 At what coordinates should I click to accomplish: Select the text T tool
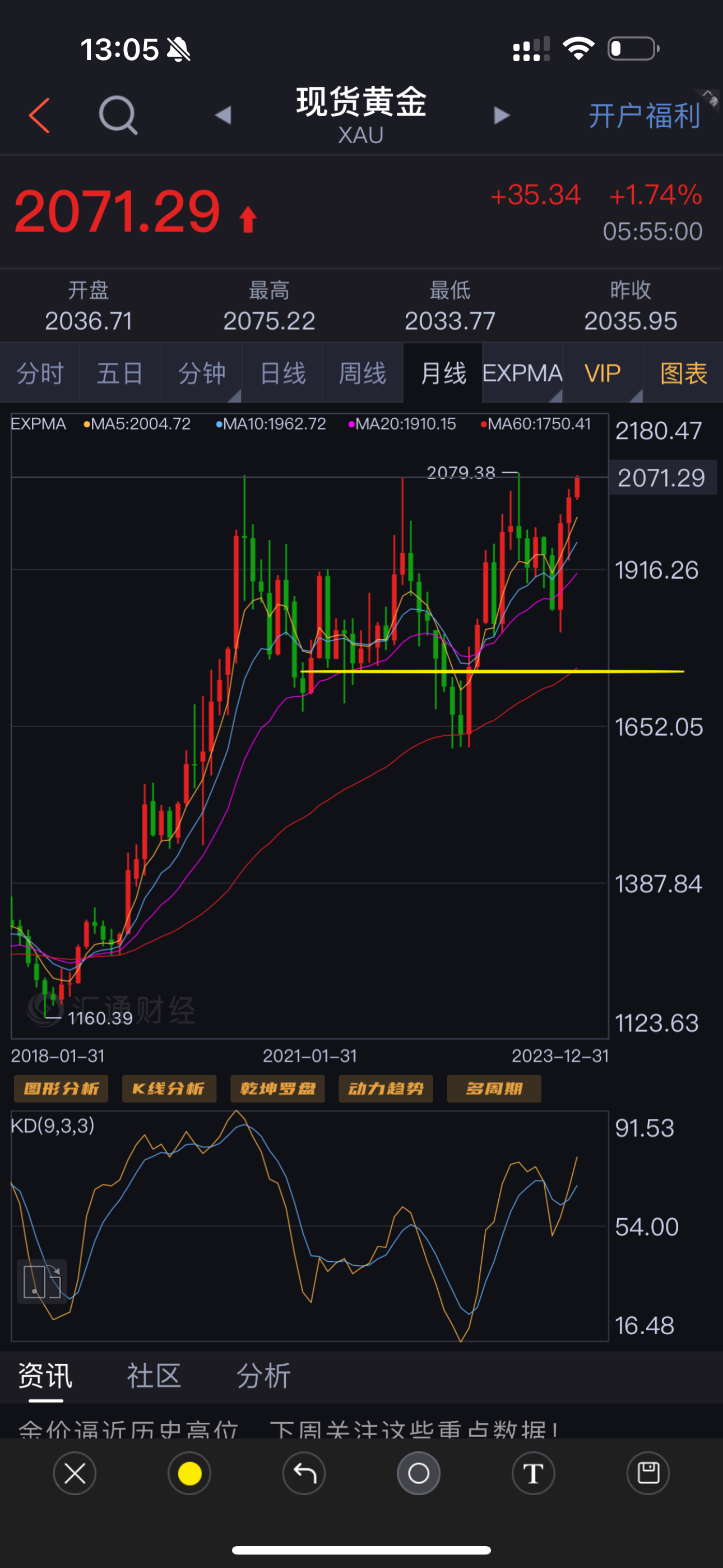tap(534, 1474)
